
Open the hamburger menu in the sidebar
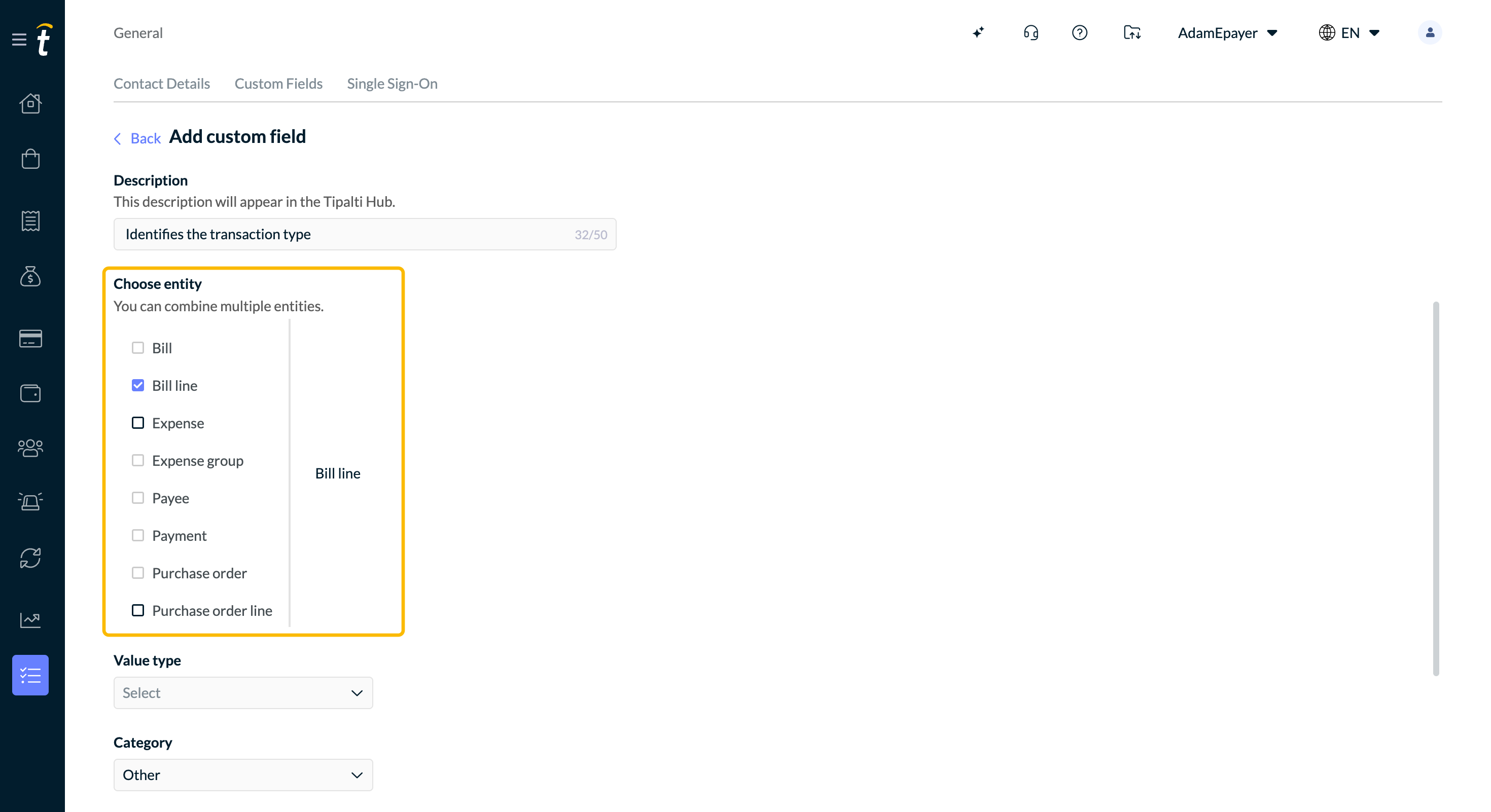(19, 40)
